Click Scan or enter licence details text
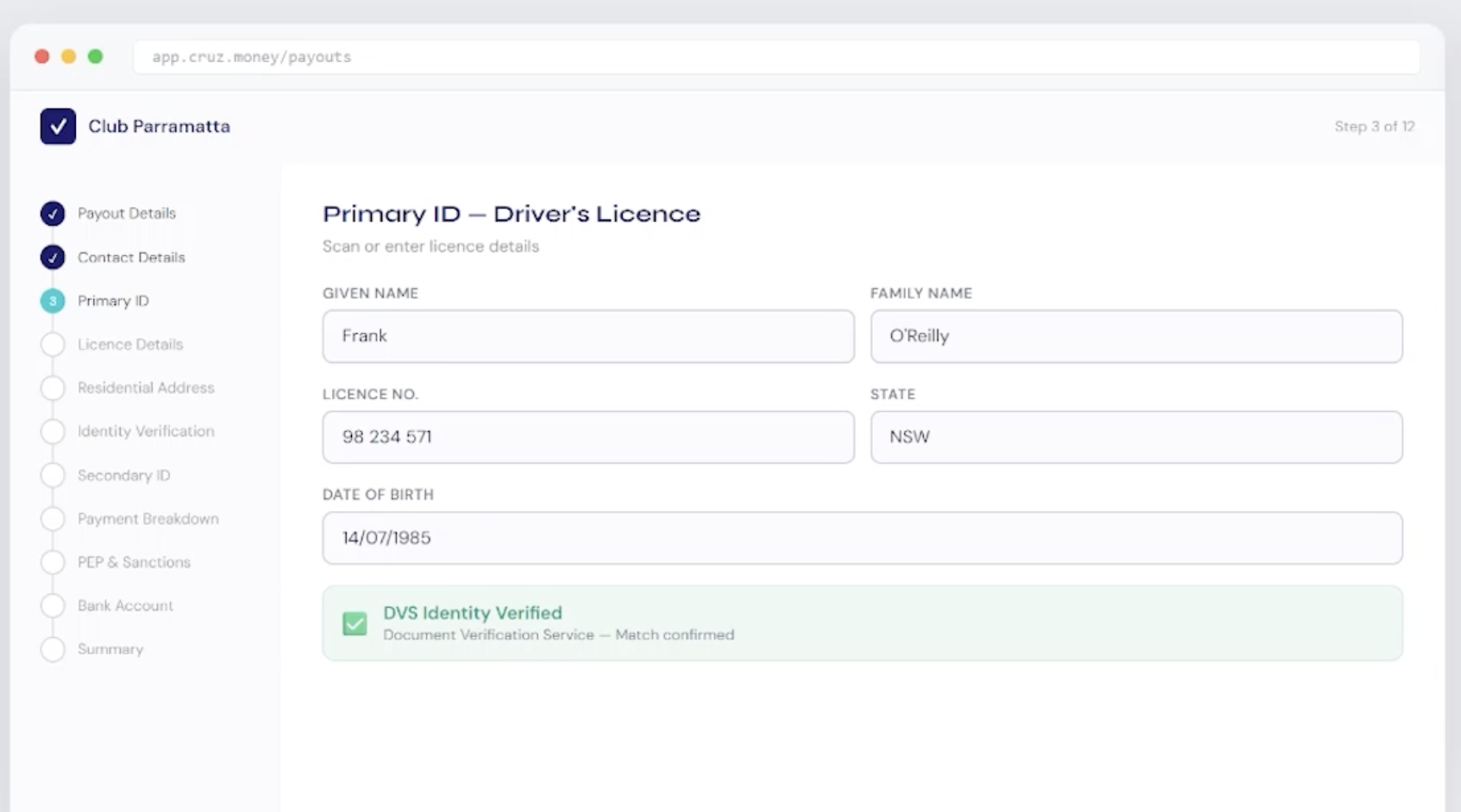This screenshot has width=1461, height=812. (x=430, y=247)
